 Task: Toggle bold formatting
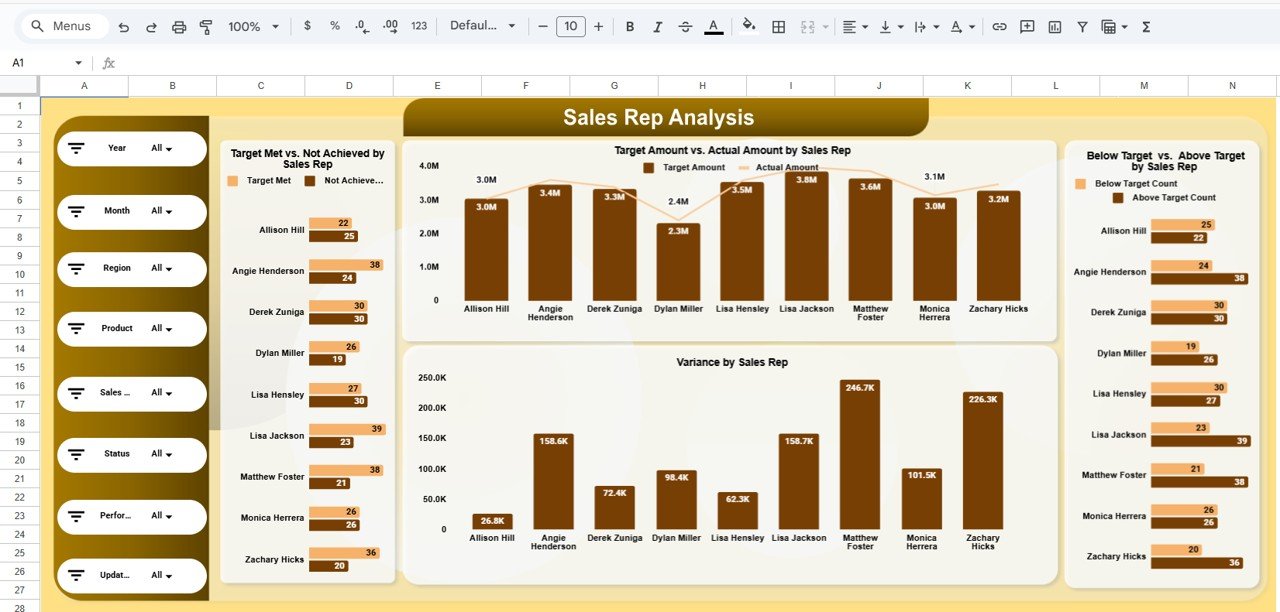(630, 26)
